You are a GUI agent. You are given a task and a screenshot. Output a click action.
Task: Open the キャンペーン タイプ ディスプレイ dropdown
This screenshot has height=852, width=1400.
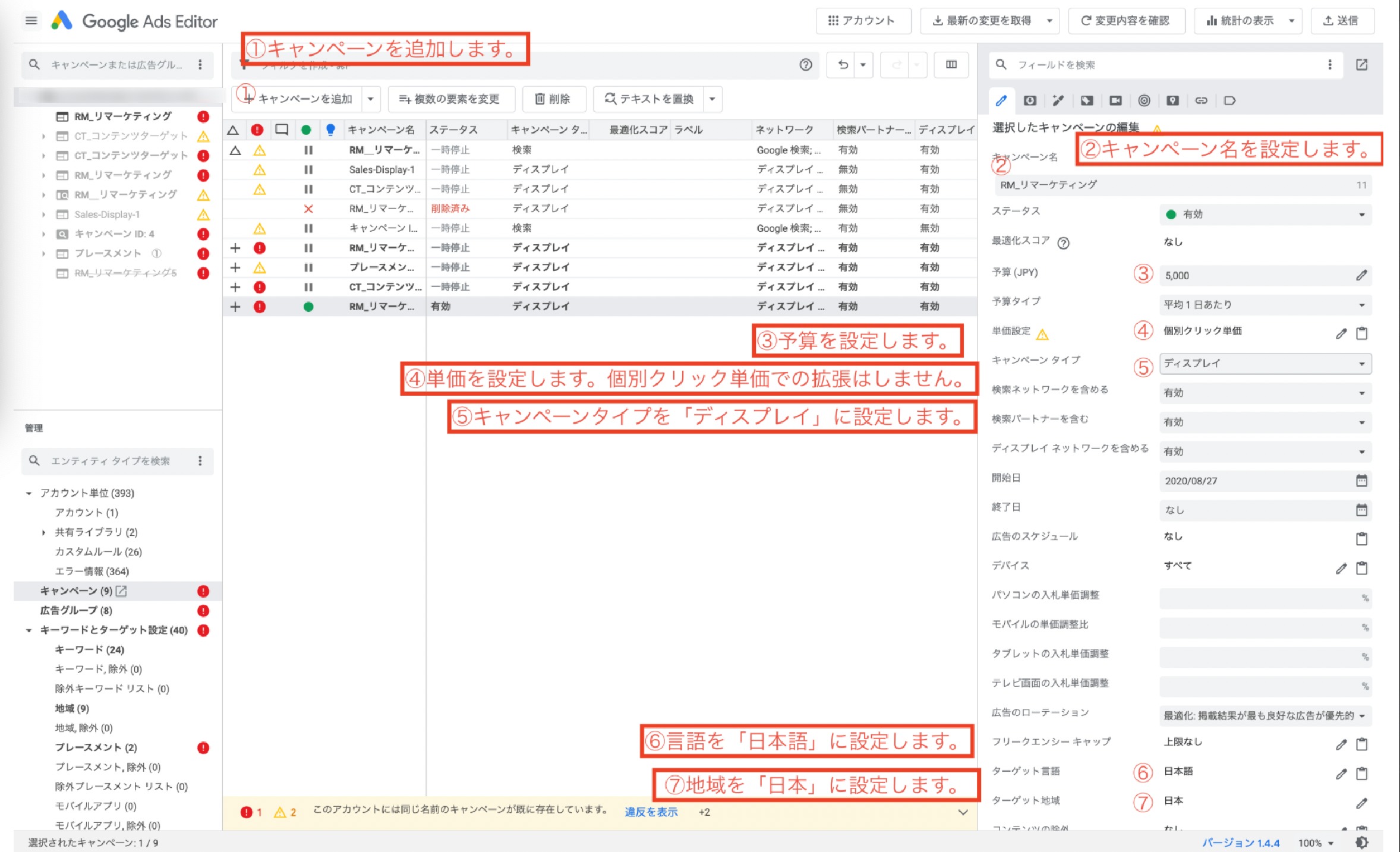[x=1265, y=363]
